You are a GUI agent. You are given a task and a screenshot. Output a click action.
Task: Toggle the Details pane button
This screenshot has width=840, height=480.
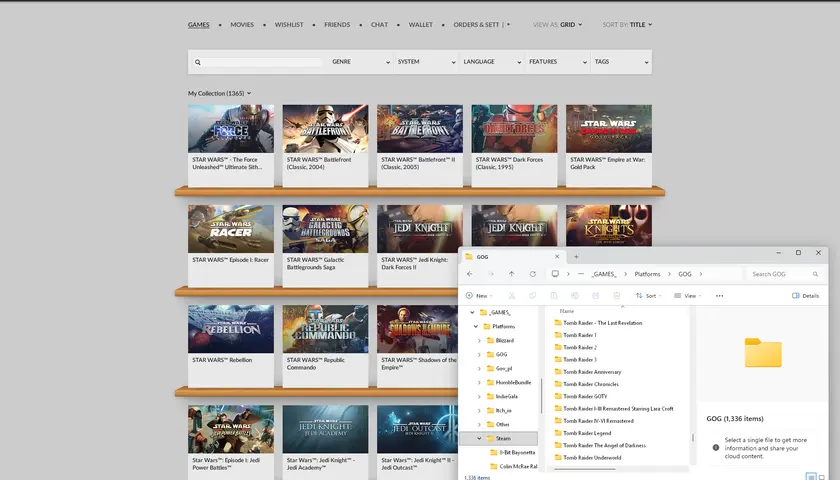(x=805, y=296)
